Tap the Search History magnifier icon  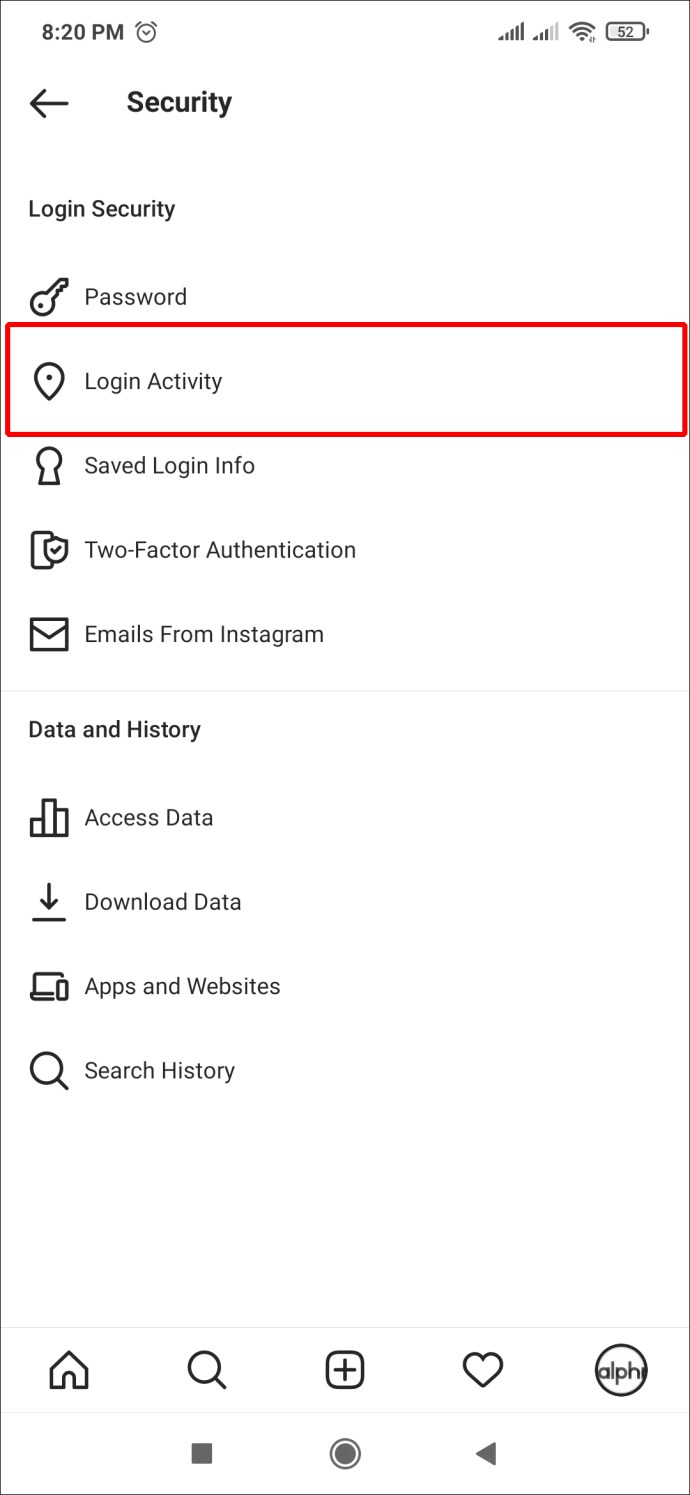[x=49, y=1071]
